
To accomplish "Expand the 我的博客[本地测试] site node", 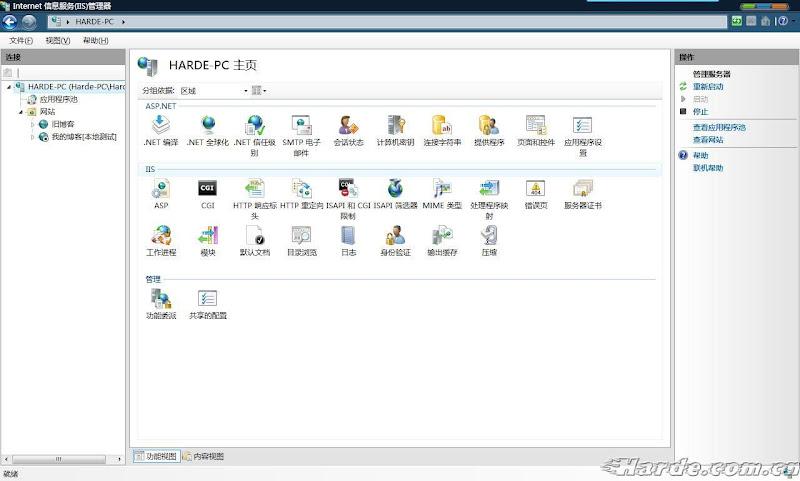I will coord(33,137).
